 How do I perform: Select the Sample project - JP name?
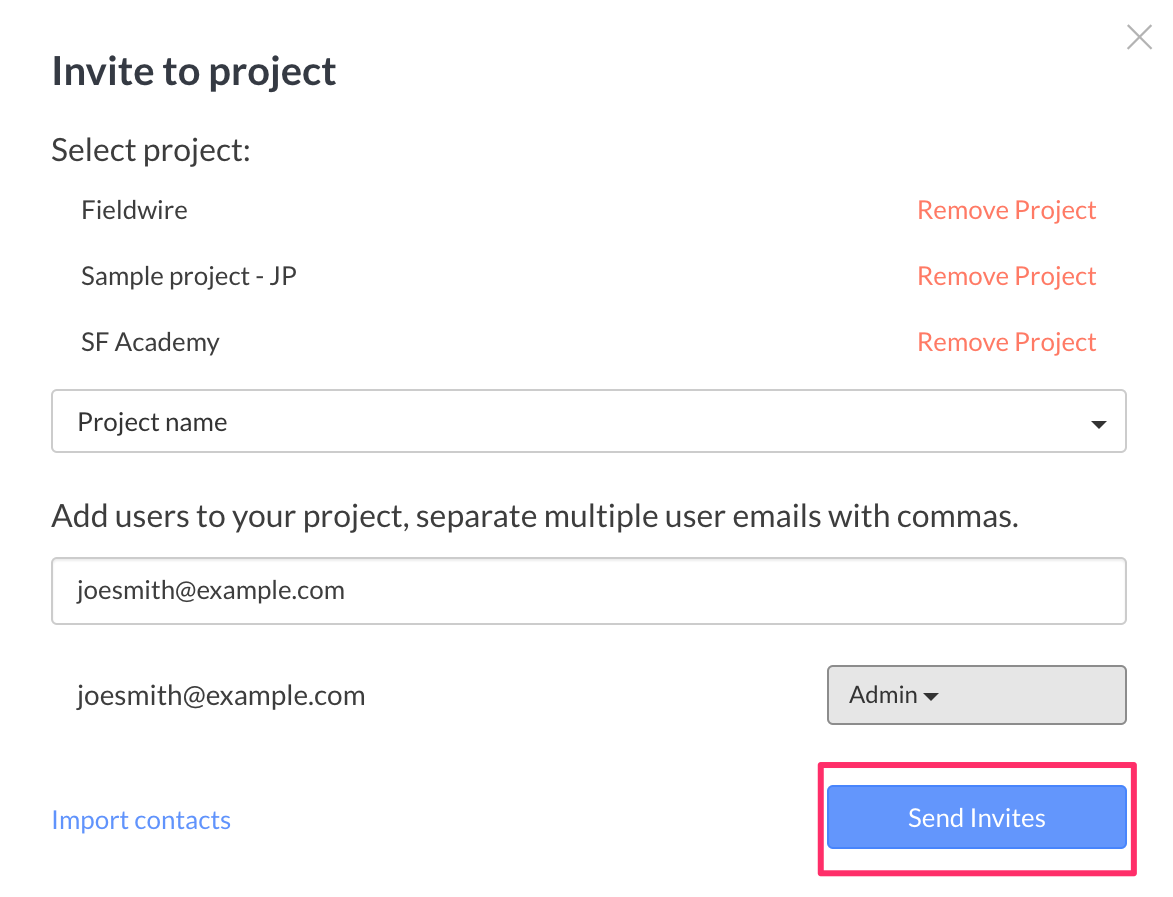tap(189, 276)
